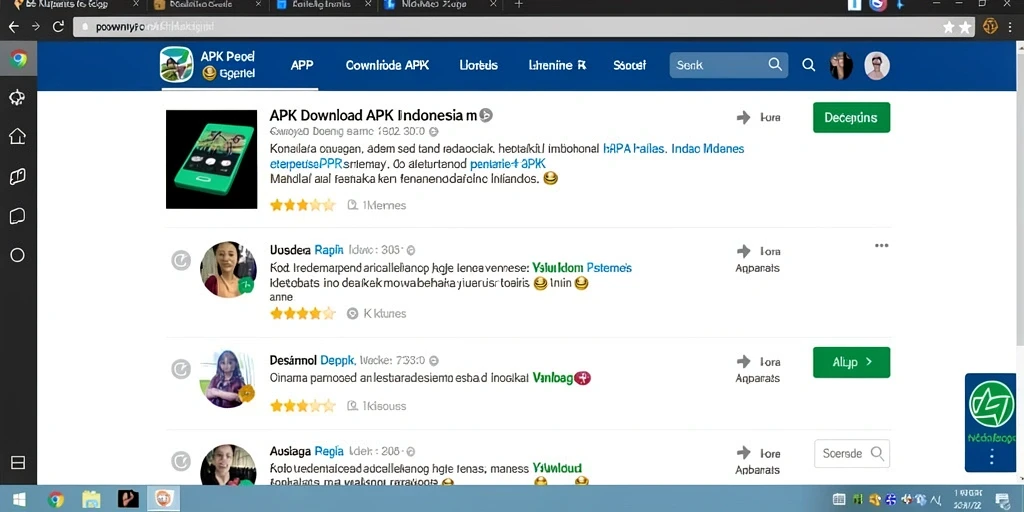The width and height of the screenshot is (1024, 512).
Task: Click the Chrome icon in left sidebar
Action: [x=18, y=59]
